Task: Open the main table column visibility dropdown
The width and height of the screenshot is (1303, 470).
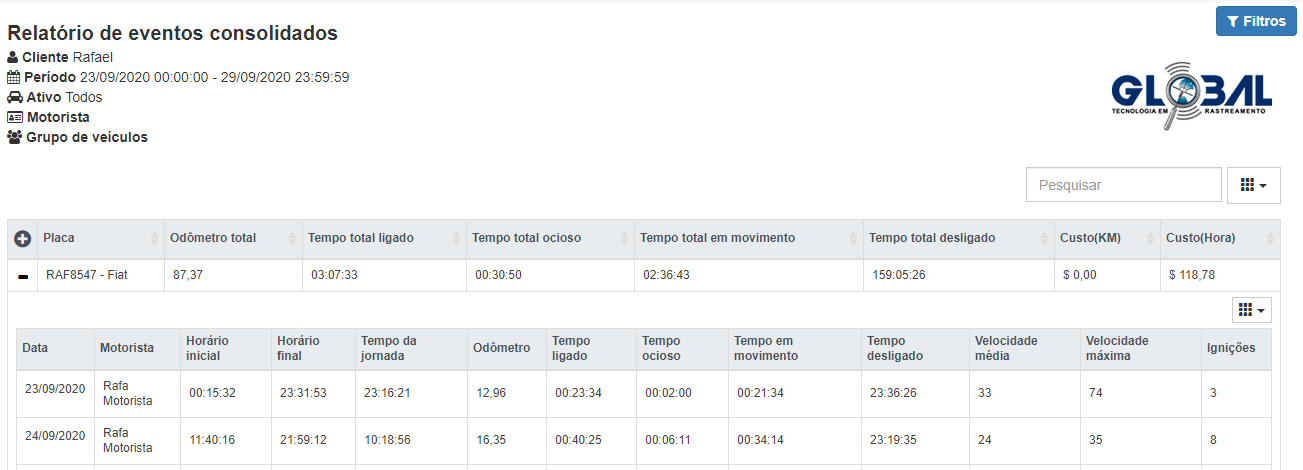Action: [x=1253, y=185]
